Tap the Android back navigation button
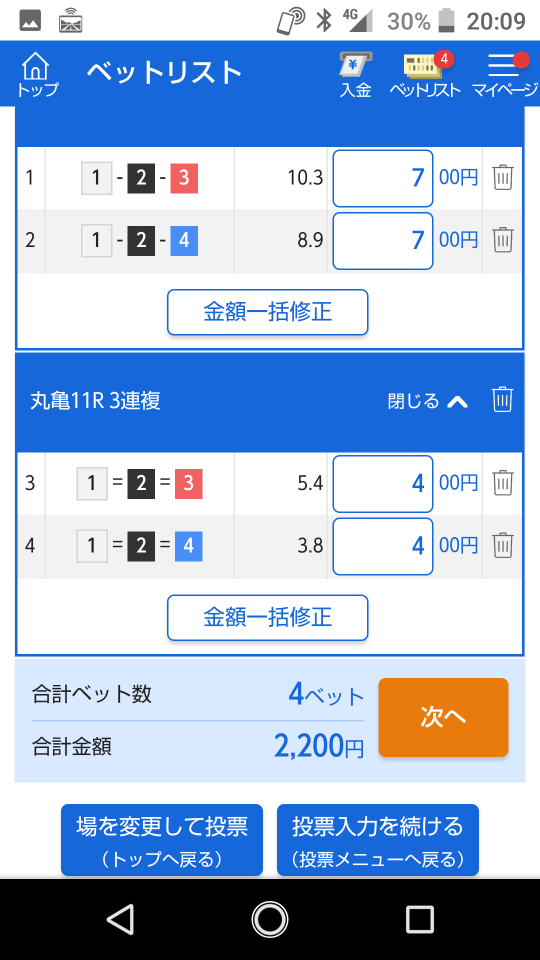 (x=120, y=919)
